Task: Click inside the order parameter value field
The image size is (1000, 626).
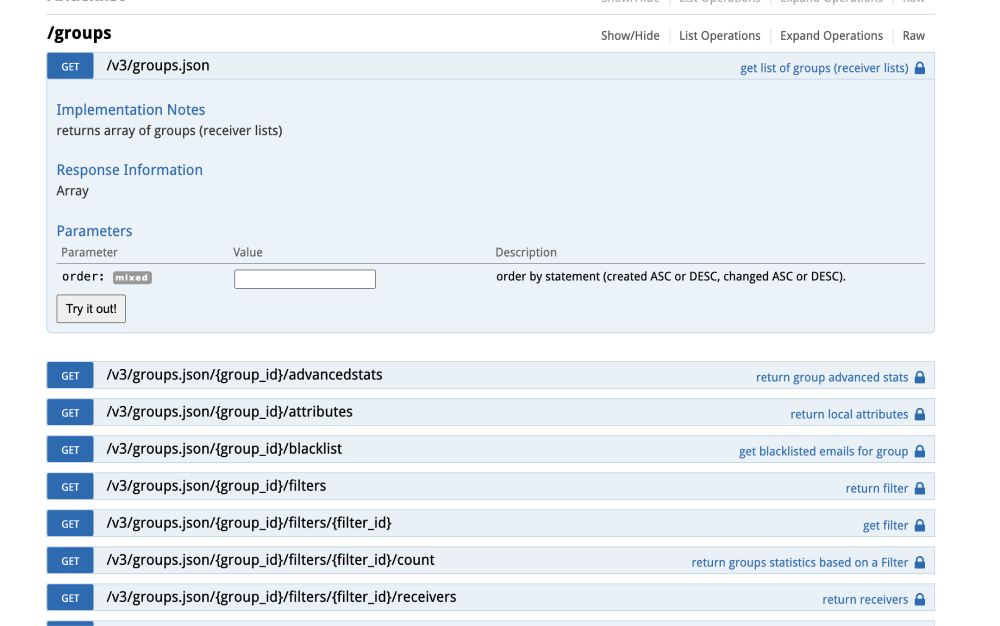Action: pyautogui.click(x=304, y=278)
